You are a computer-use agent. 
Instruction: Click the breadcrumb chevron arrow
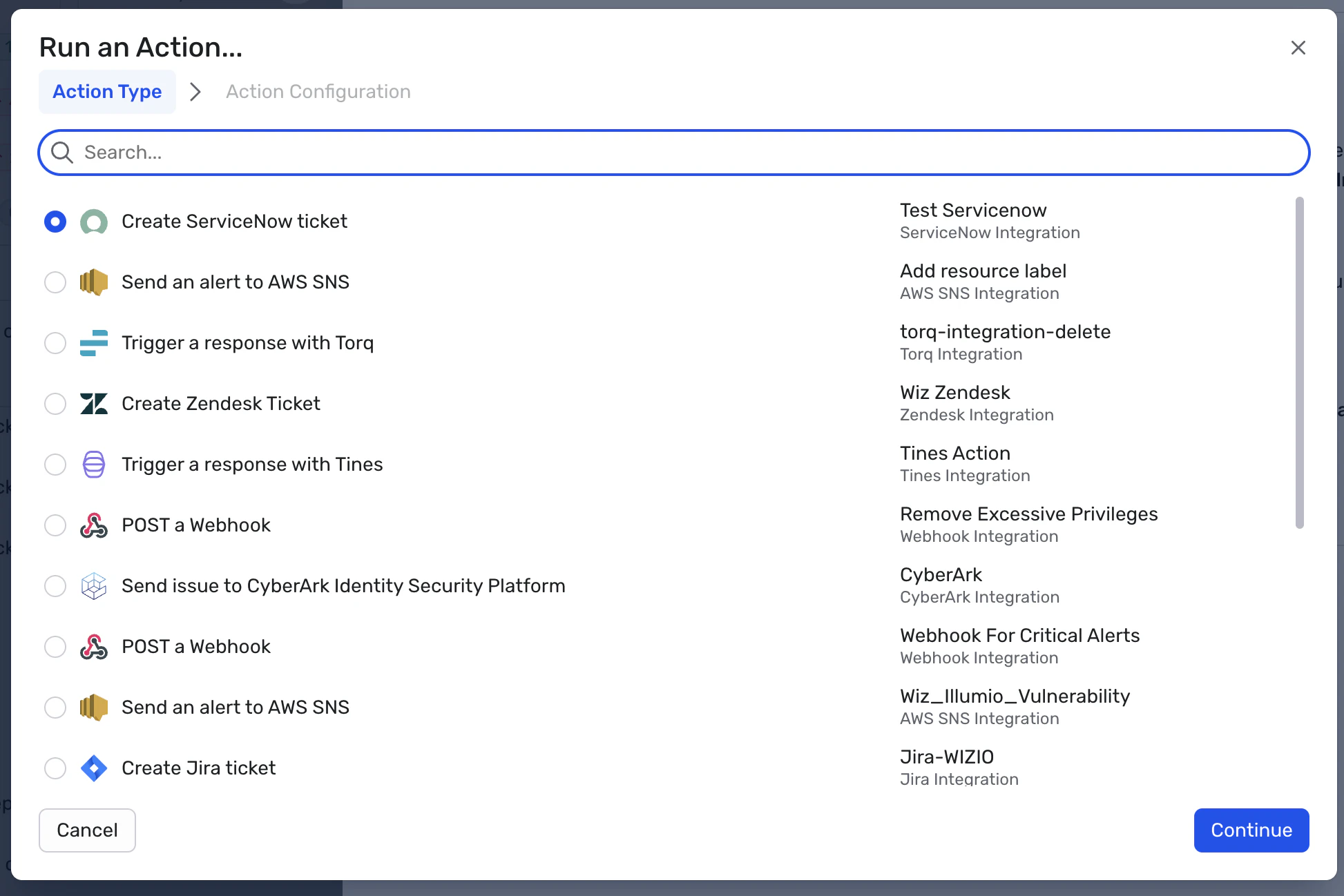(195, 92)
